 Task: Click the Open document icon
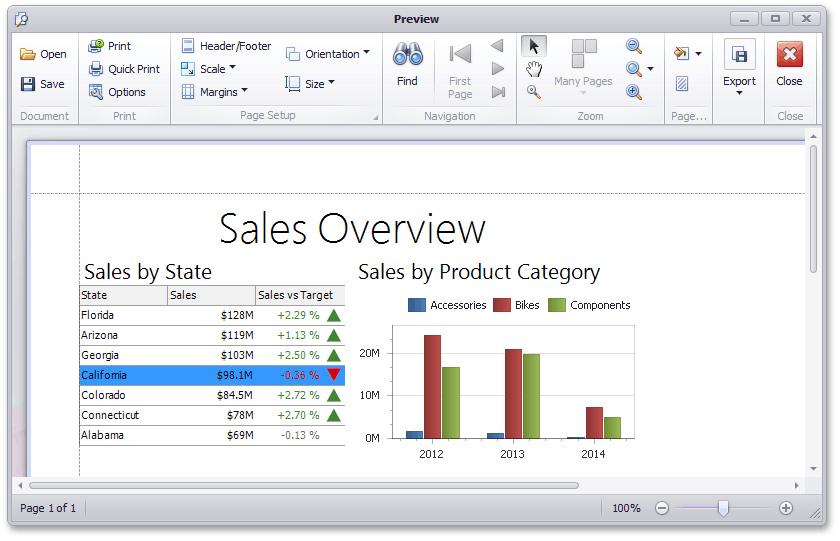point(28,55)
